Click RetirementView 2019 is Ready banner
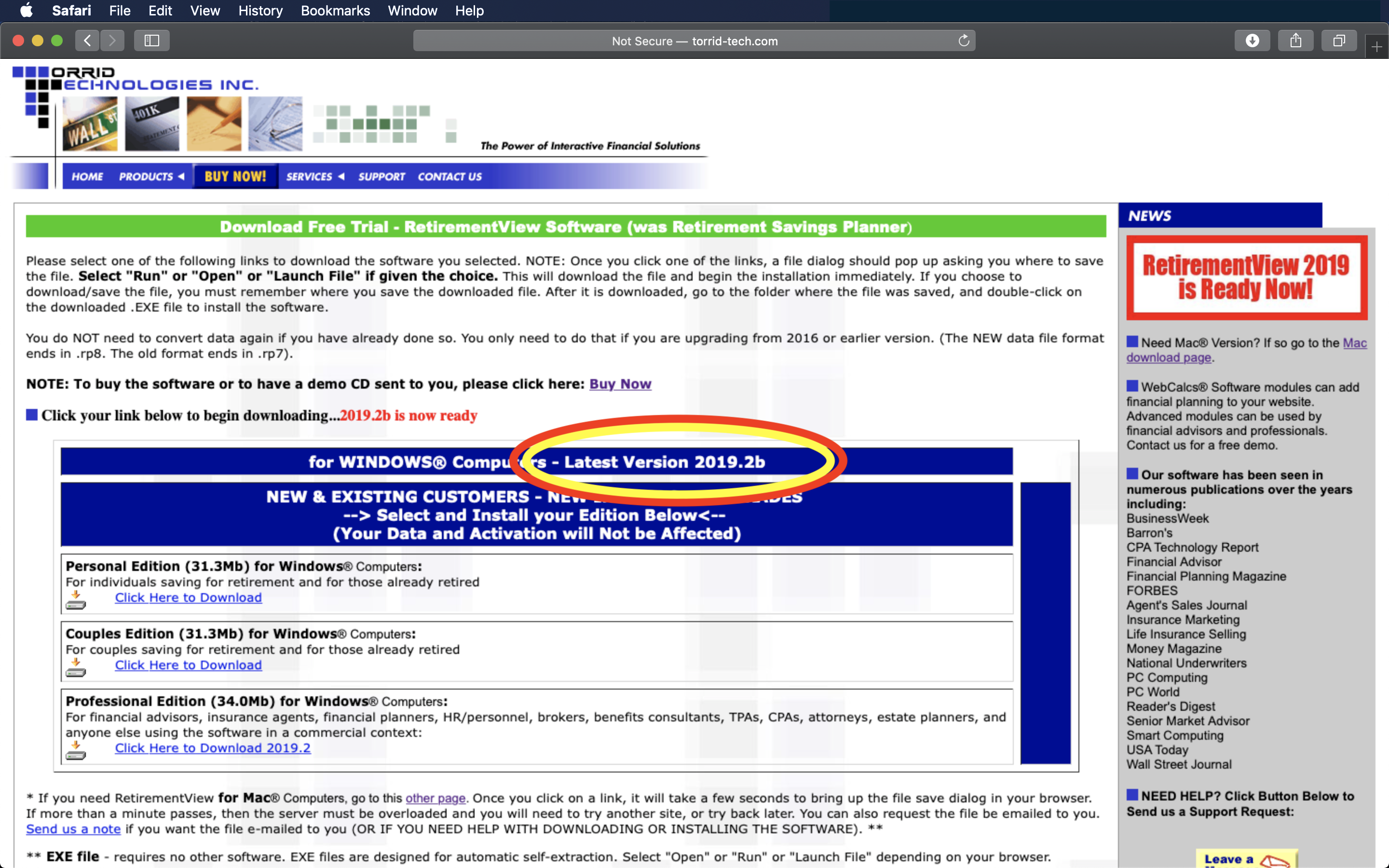Viewport: 1389px width, 868px height. (1246, 278)
